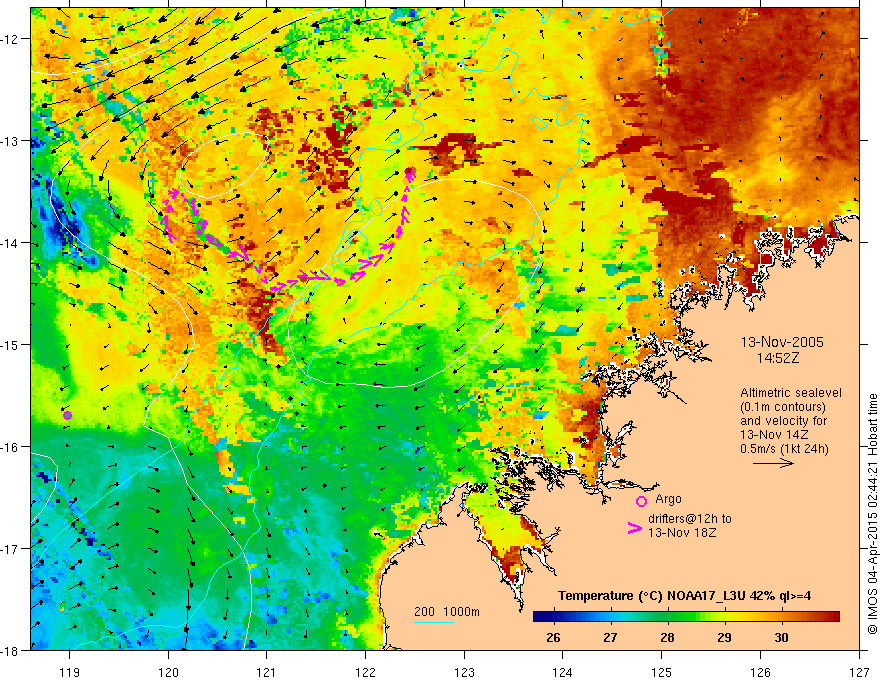Click the 'and velocity for' legend line
Viewport: 880px width, 680px height.
click(783, 421)
